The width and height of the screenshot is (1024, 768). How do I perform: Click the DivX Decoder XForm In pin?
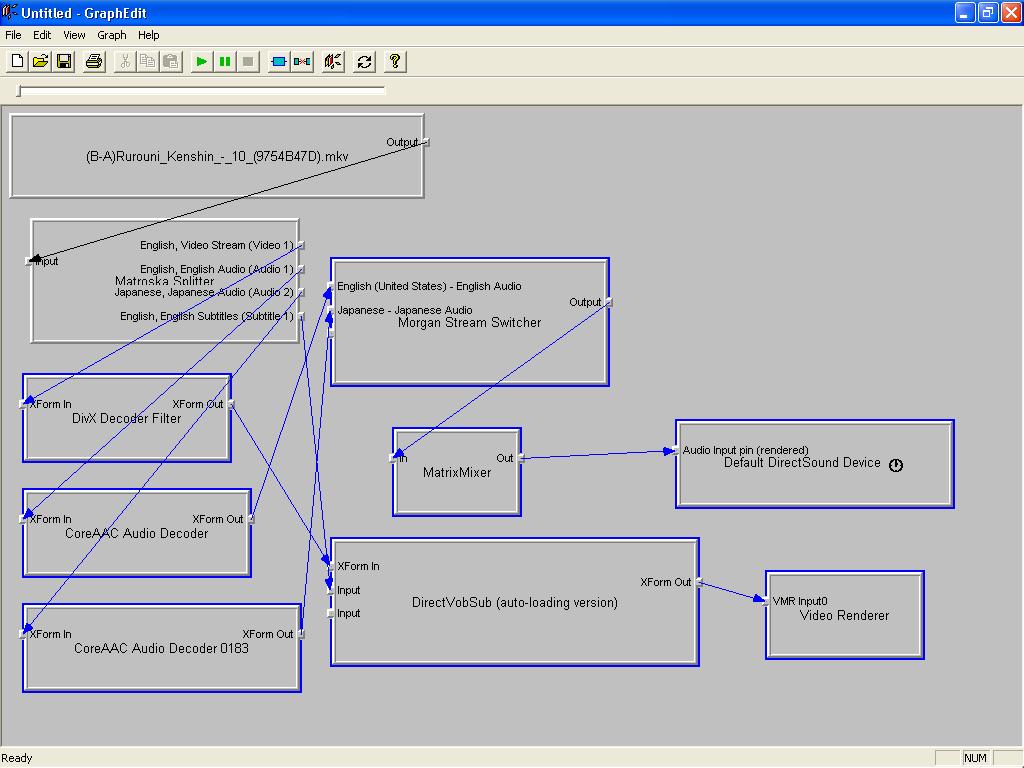coord(24,404)
